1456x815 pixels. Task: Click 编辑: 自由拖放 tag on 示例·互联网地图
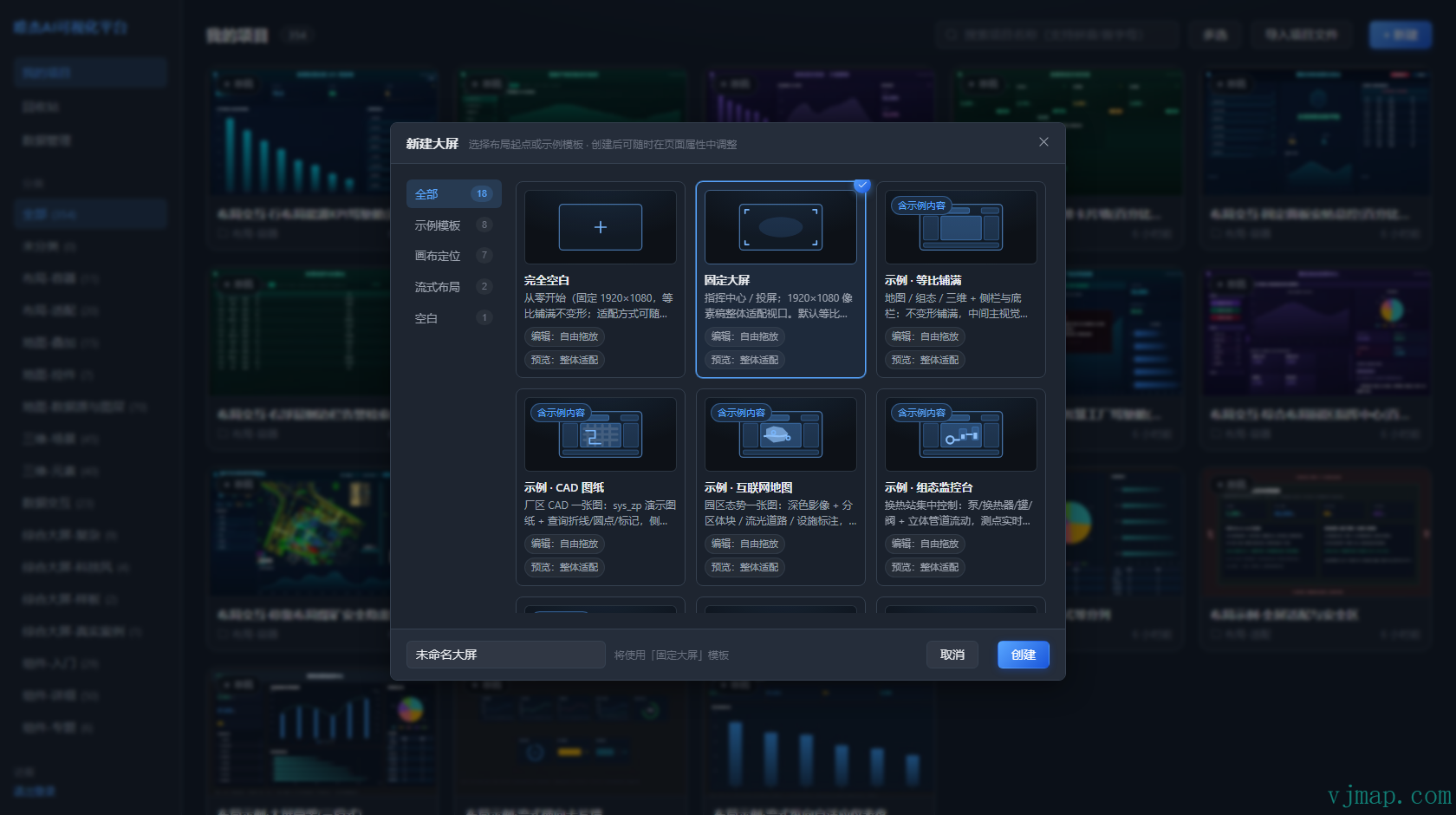745,544
